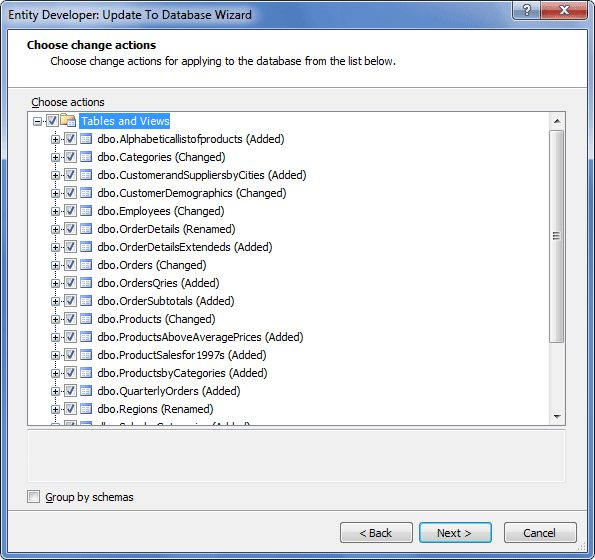
Task: Select dbo.QuarterlyOrders (Added) row text
Action: pyautogui.click(x=169, y=391)
